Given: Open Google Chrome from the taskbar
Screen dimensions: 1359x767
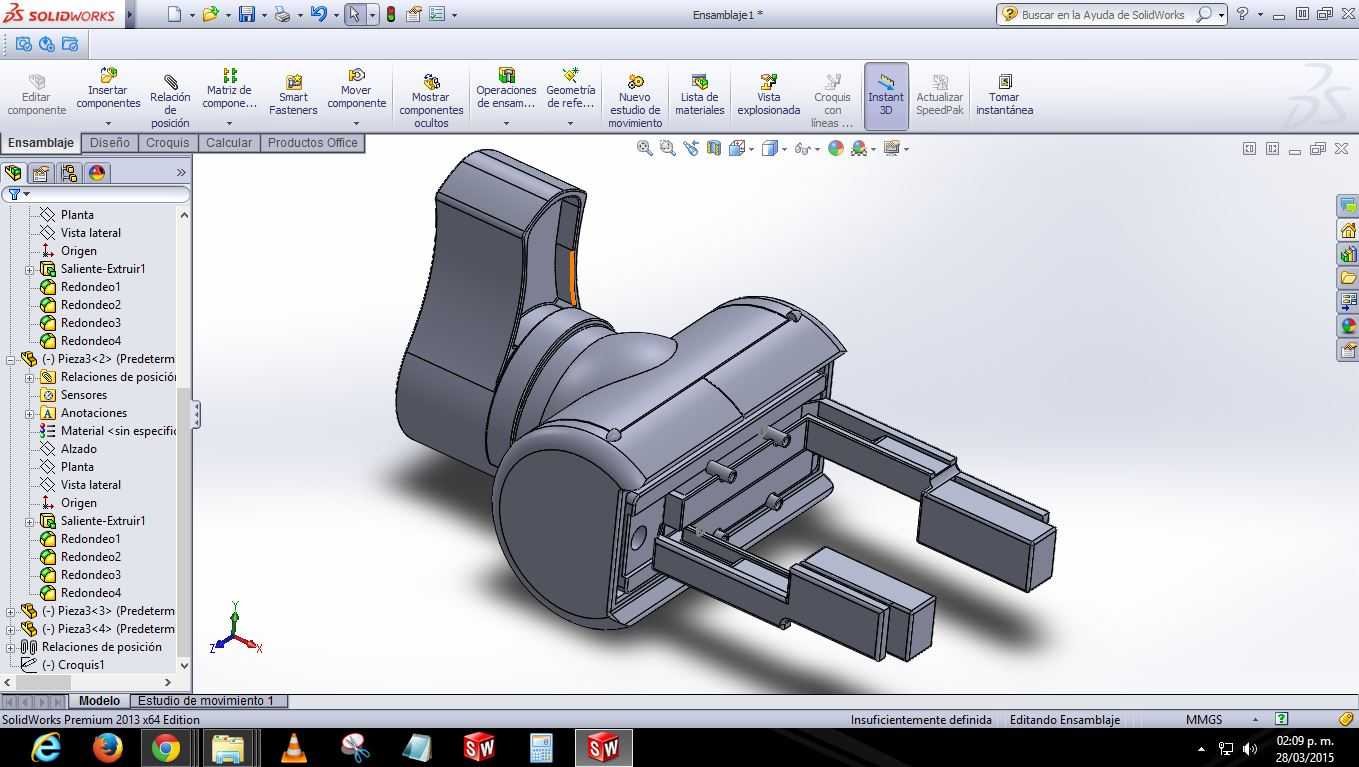Looking at the screenshot, I should tap(165, 747).
